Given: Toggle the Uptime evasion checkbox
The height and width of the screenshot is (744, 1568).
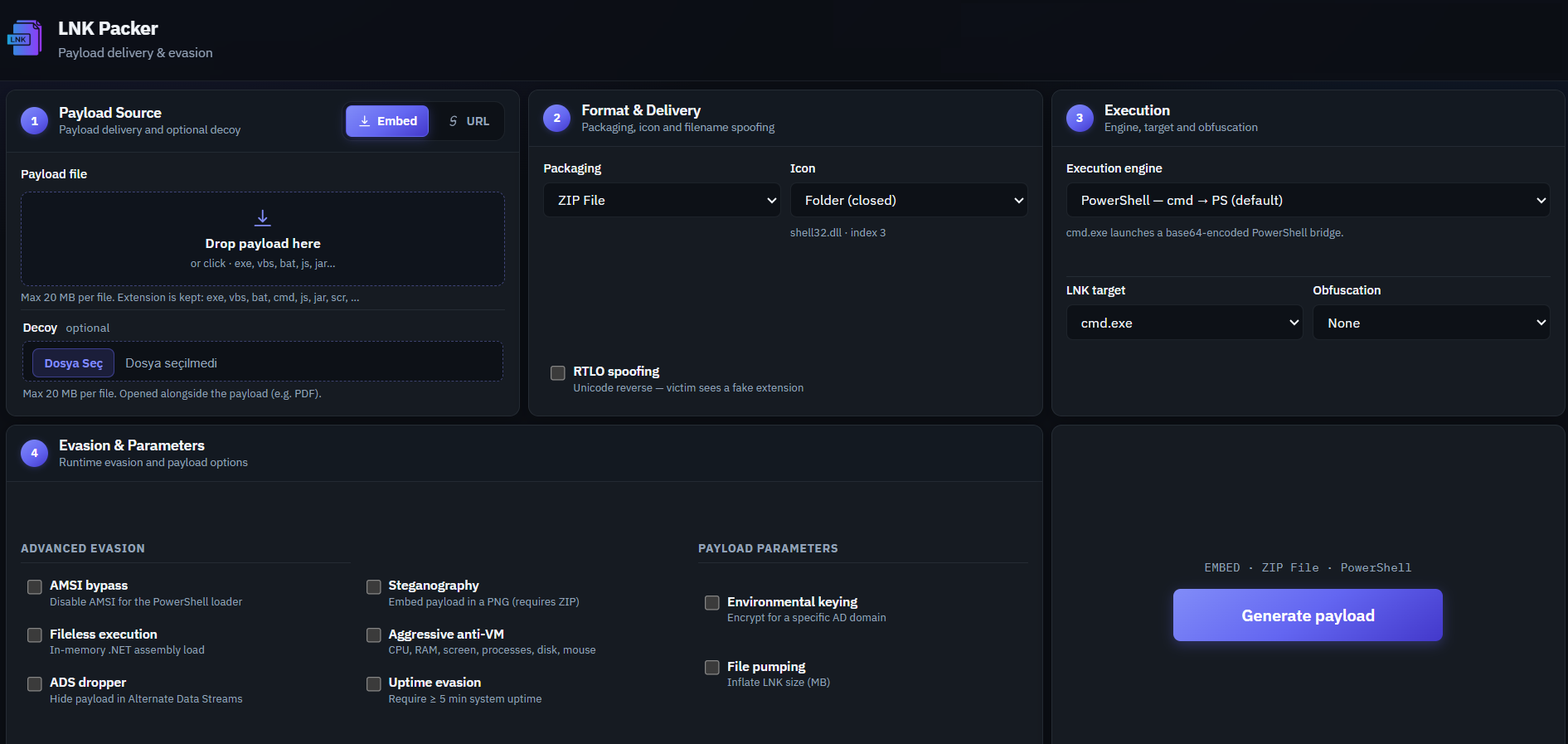Looking at the screenshot, I should (x=374, y=684).
